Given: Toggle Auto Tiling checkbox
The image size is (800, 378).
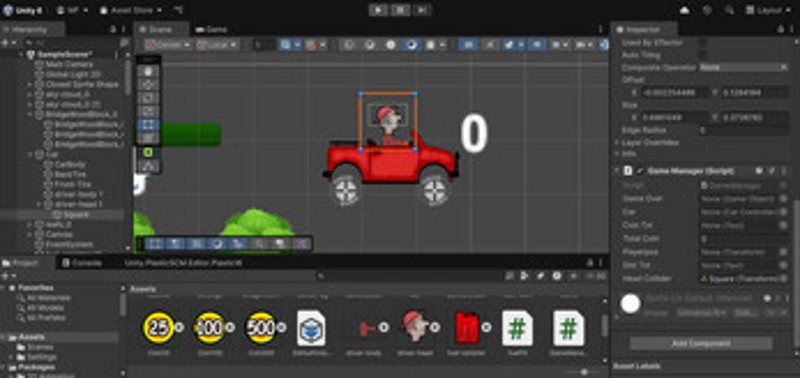Looking at the screenshot, I should pyautogui.click(x=703, y=54).
